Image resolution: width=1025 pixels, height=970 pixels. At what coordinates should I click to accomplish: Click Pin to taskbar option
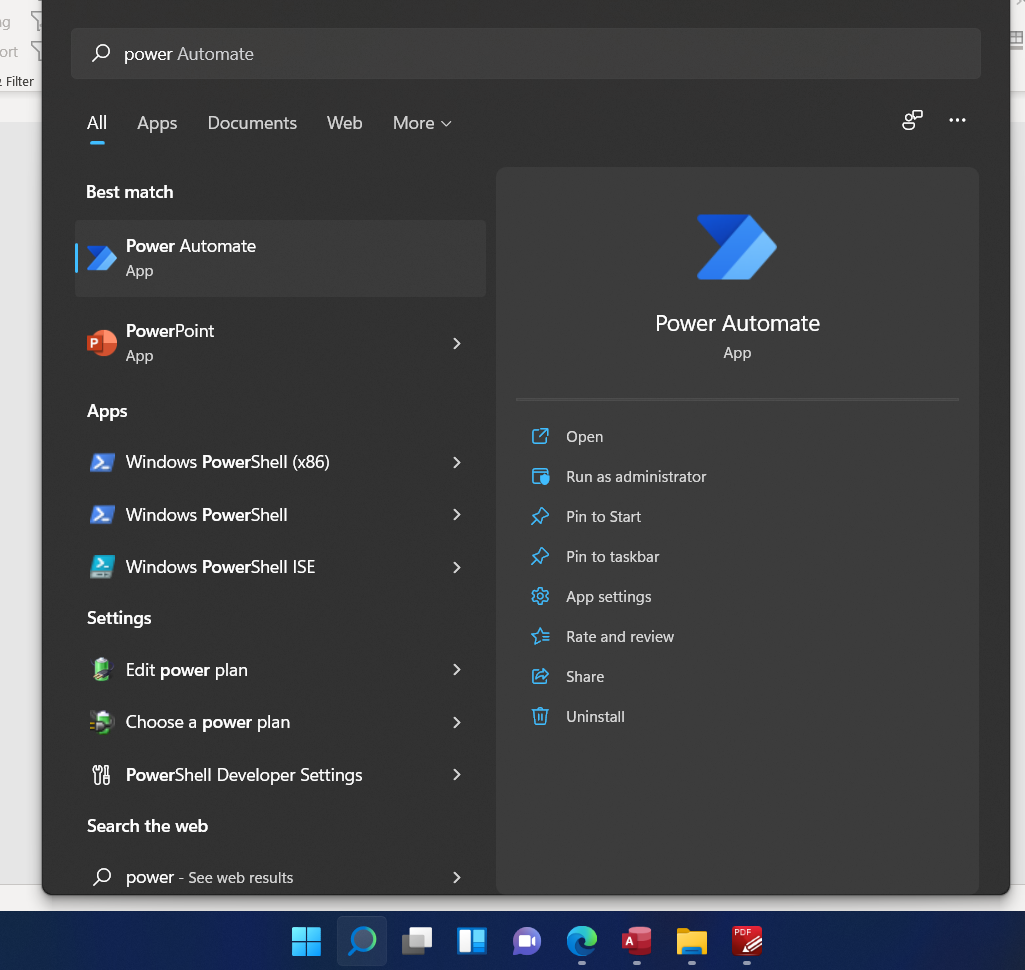tap(612, 557)
